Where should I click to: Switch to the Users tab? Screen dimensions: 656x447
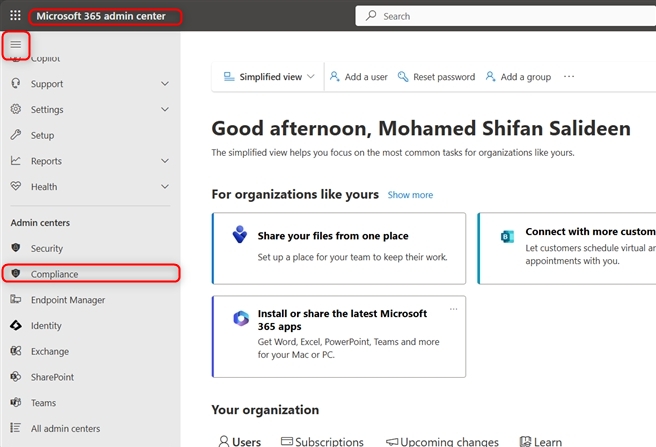click(x=240, y=441)
